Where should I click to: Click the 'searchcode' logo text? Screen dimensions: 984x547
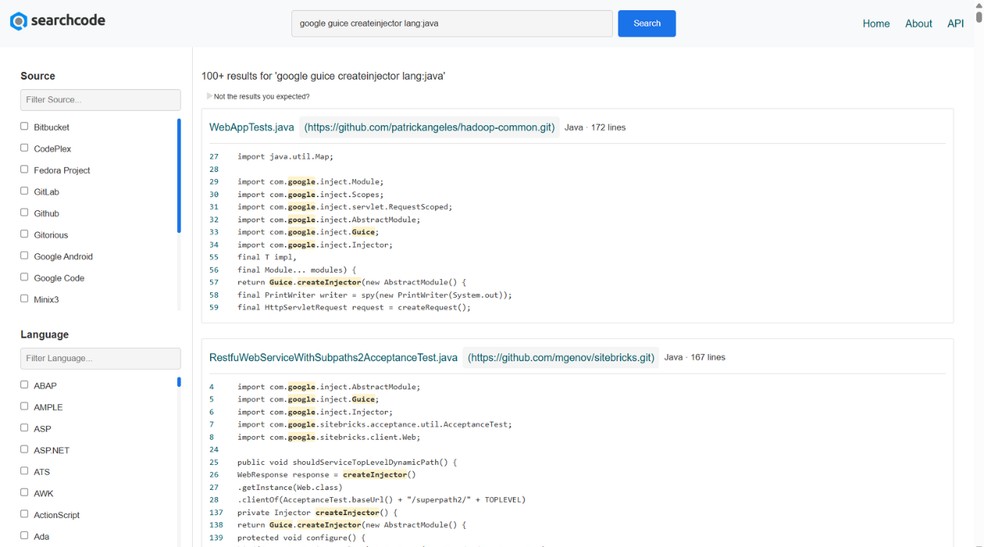(x=68, y=20)
